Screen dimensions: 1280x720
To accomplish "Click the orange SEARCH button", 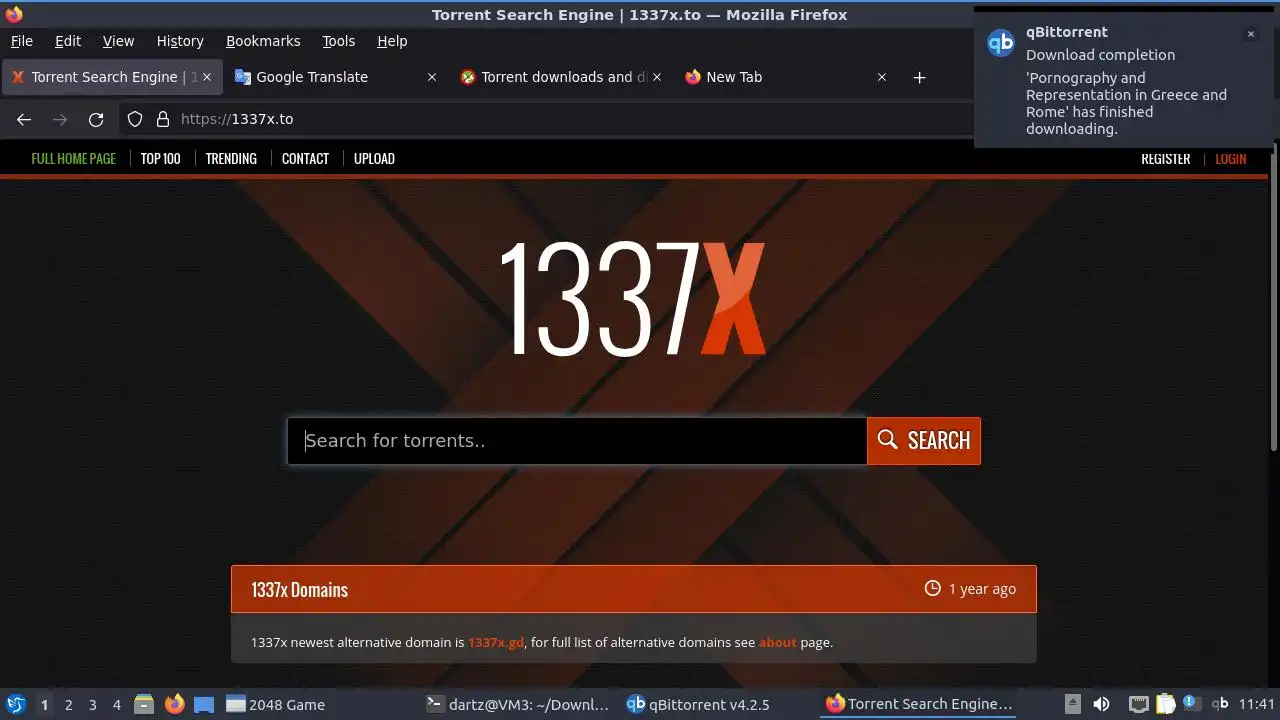I will [x=924, y=441].
